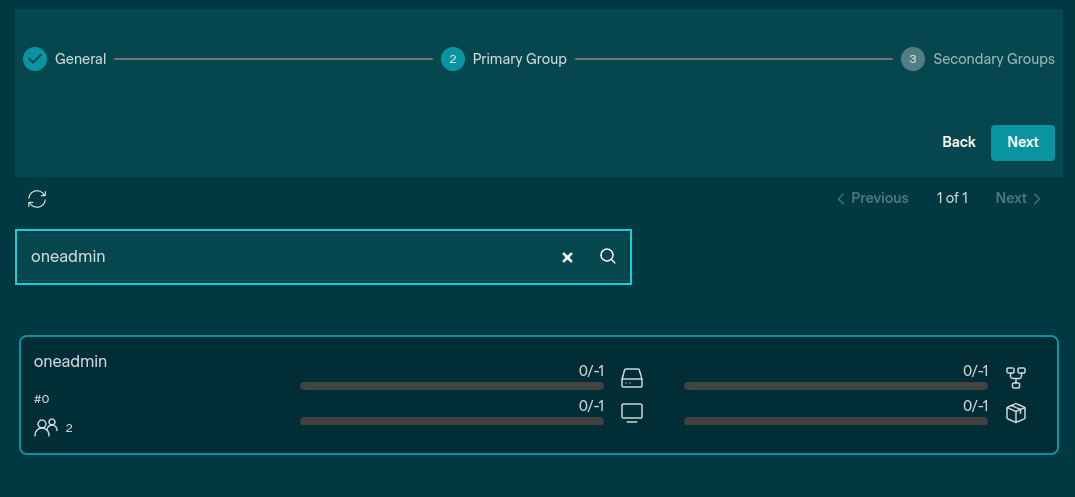The width and height of the screenshot is (1075, 497).
Task: Click the users icon in oneadmin card
Action: pyautogui.click(x=46, y=428)
